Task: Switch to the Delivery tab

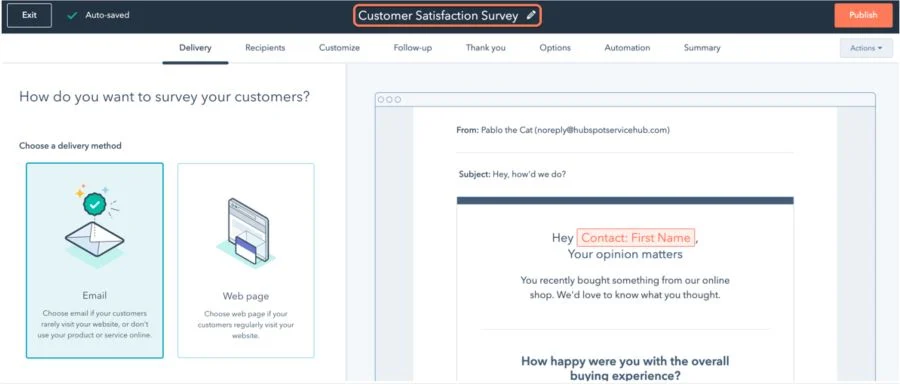Action: click(x=195, y=48)
